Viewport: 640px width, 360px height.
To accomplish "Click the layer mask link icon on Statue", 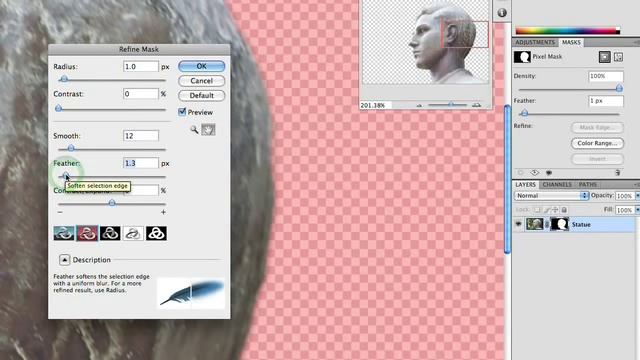I will click(547, 224).
